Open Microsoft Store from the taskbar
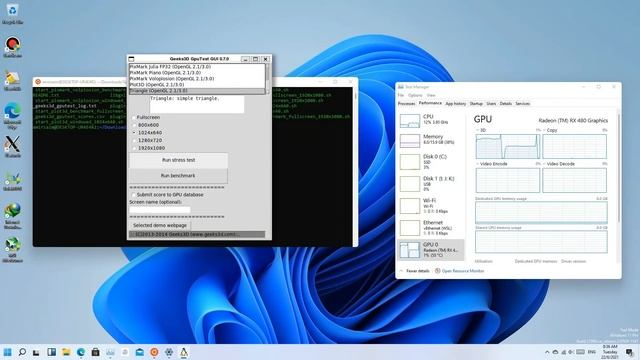Screen dimensions: 640x360 click(x=96, y=352)
